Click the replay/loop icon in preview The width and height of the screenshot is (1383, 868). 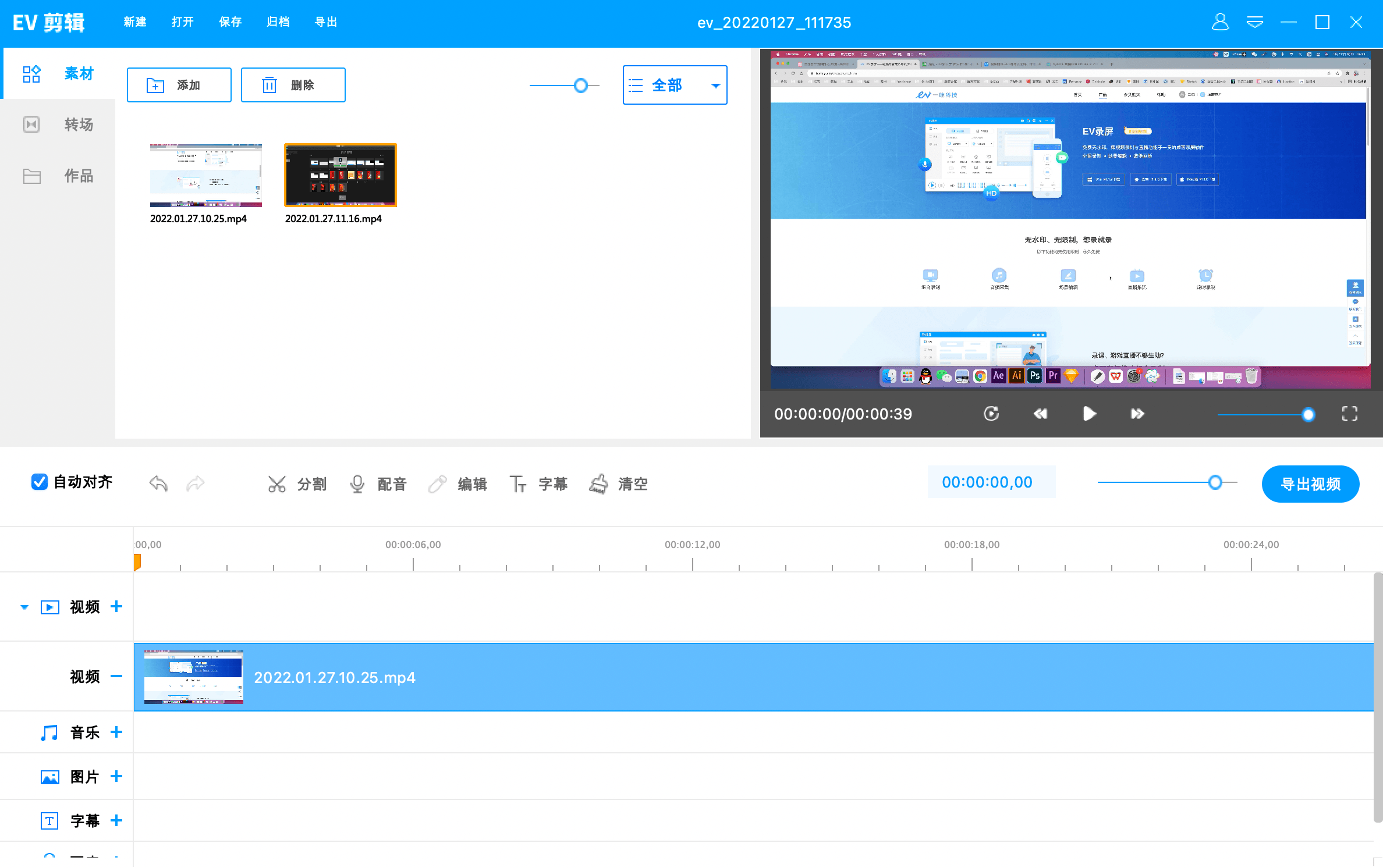pos(991,414)
